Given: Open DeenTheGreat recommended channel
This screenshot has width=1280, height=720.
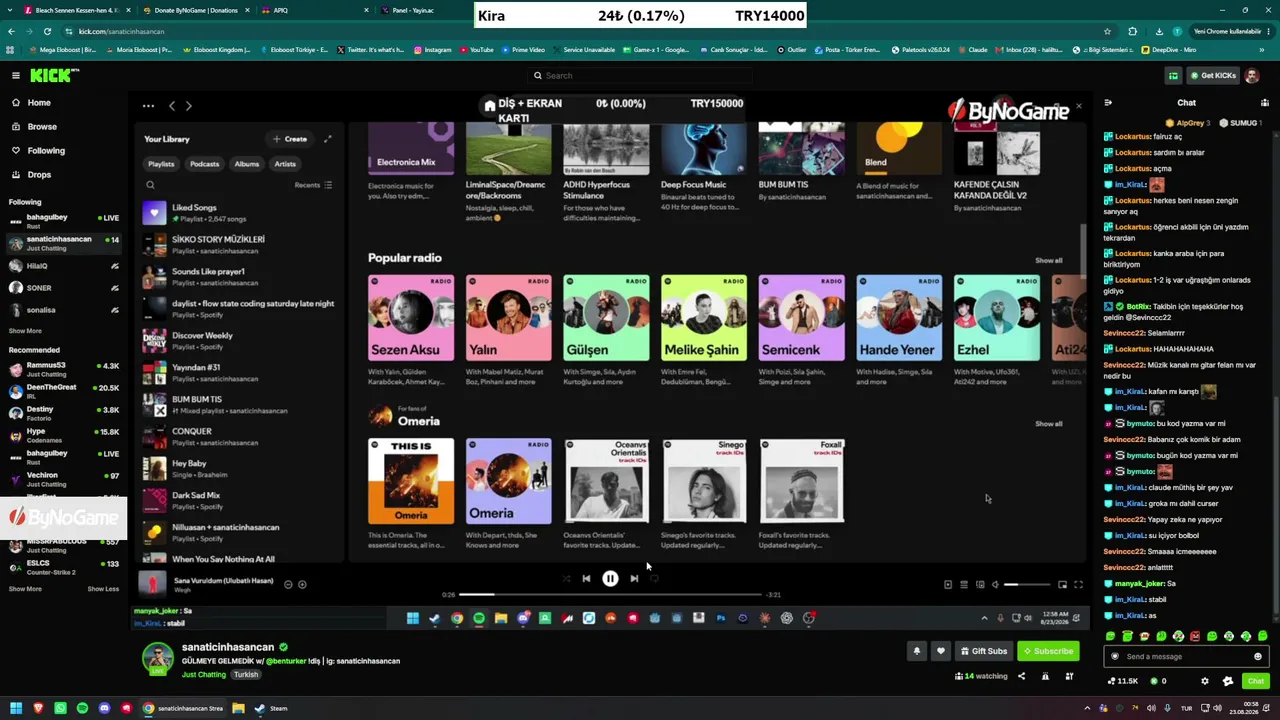Looking at the screenshot, I should (x=62, y=391).
